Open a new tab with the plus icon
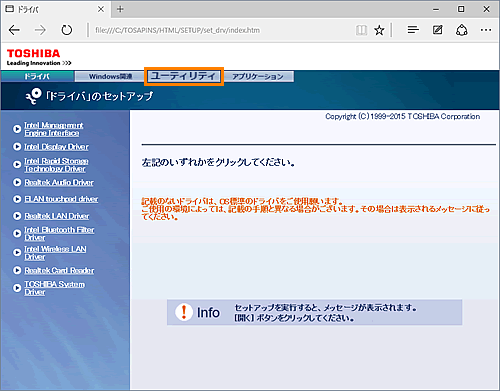 120,9
